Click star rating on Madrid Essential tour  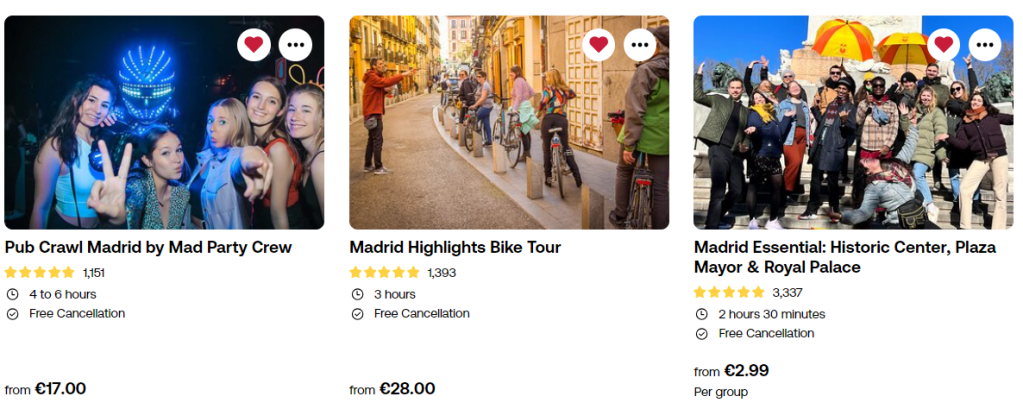click(x=729, y=292)
